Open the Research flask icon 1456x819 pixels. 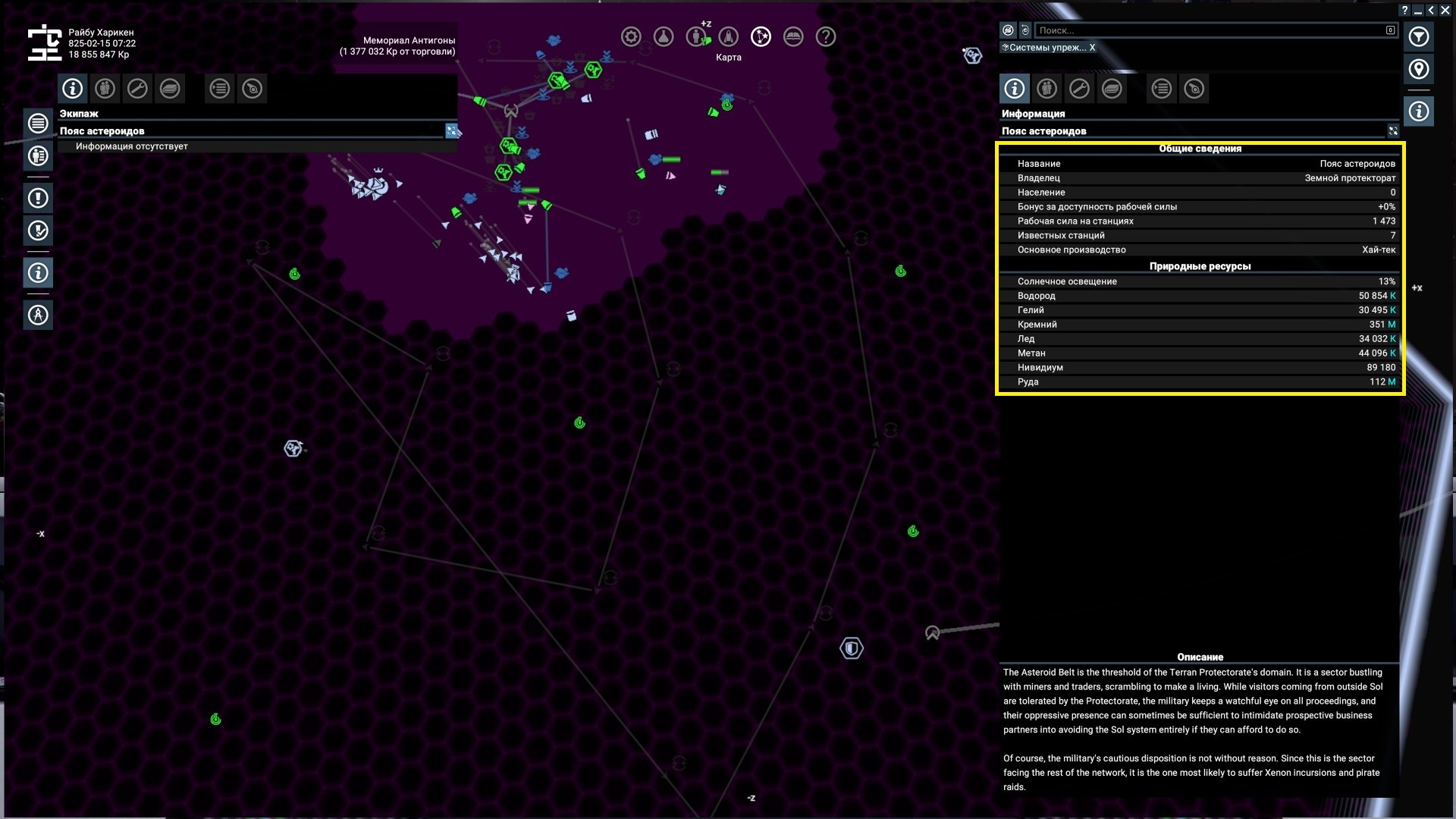point(664,36)
